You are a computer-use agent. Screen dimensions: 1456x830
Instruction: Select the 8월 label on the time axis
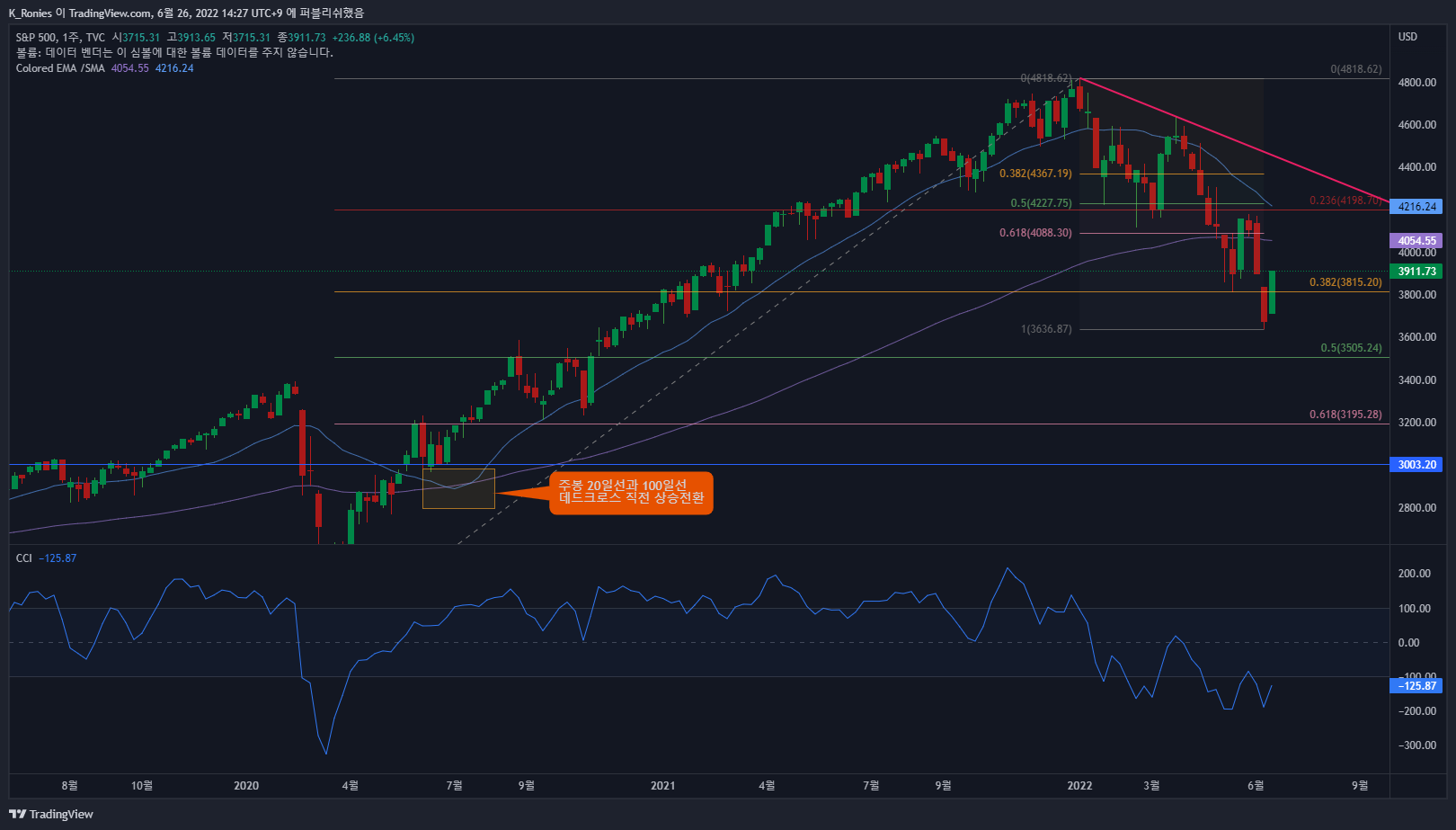[69, 786]
